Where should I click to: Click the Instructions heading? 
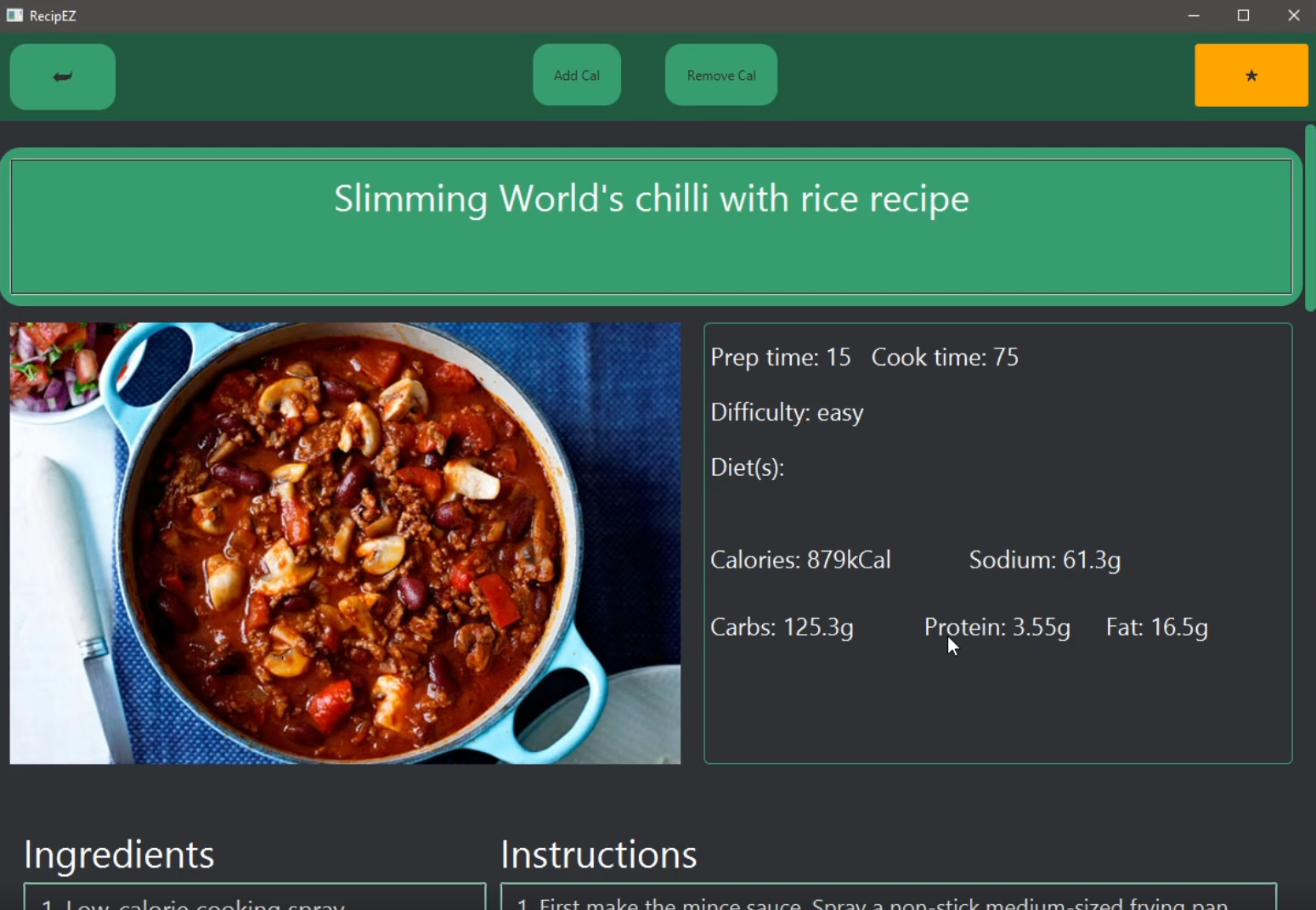pos(599,855)
